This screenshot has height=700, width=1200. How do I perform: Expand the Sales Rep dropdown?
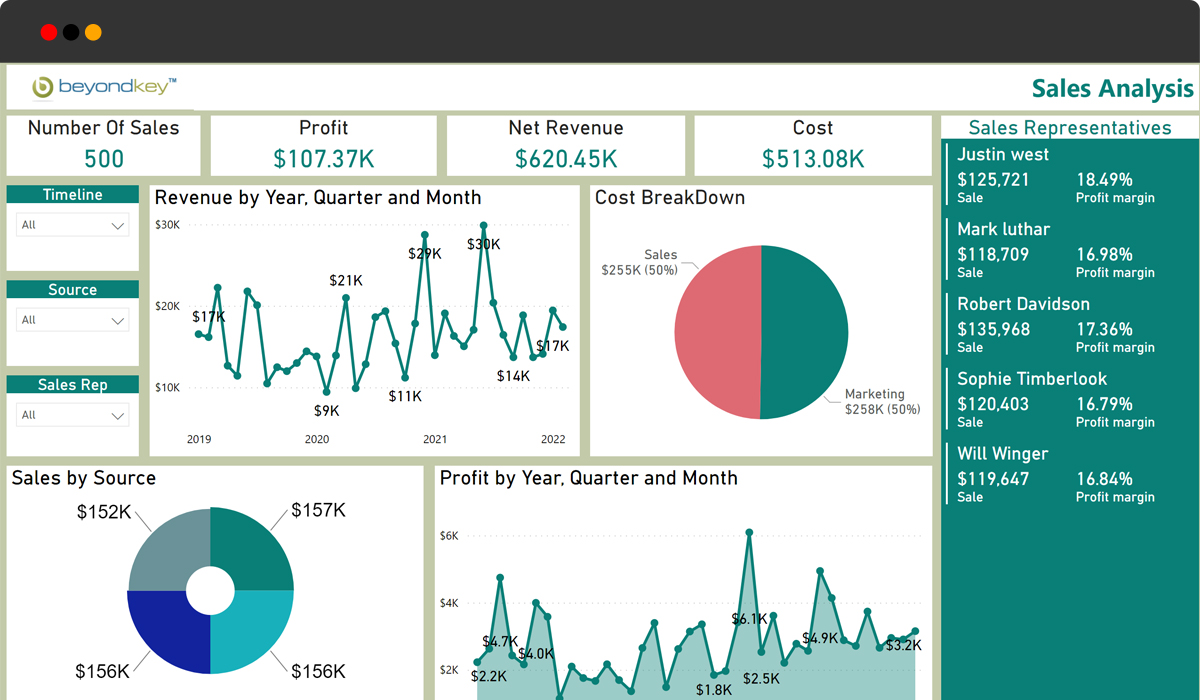click(x=72, y=414)
